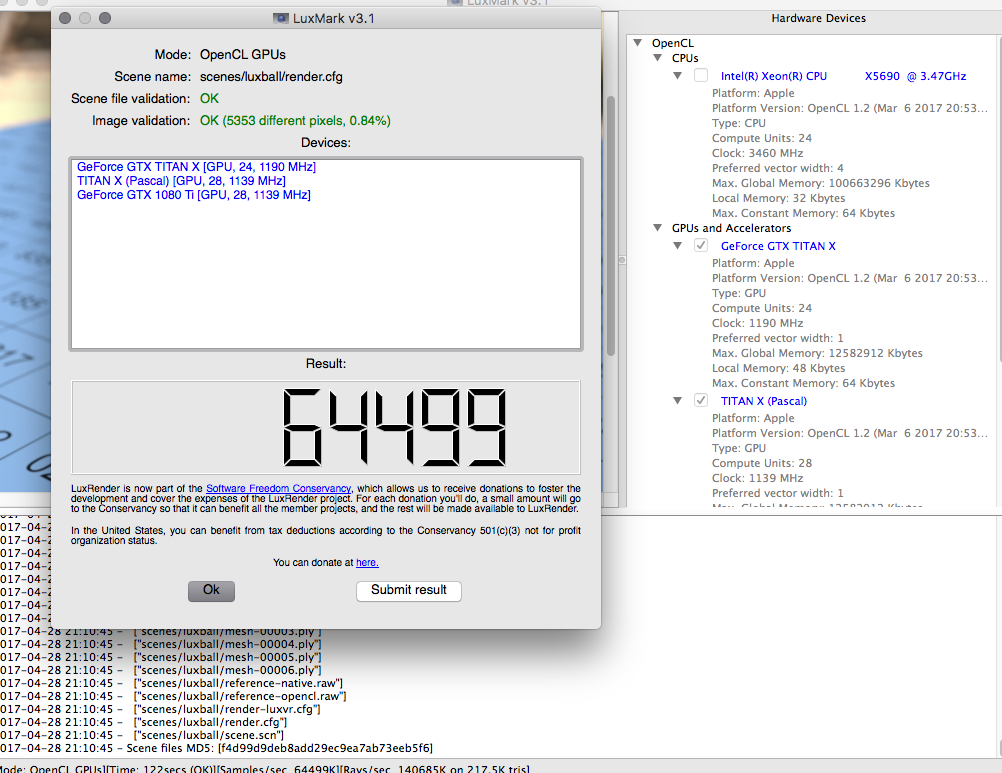The width and height of the screenshot is (1002, 773).
Task: Collapse the GPUs and Accelerators node
Action: pyautogui.click(x=658, y=227)
